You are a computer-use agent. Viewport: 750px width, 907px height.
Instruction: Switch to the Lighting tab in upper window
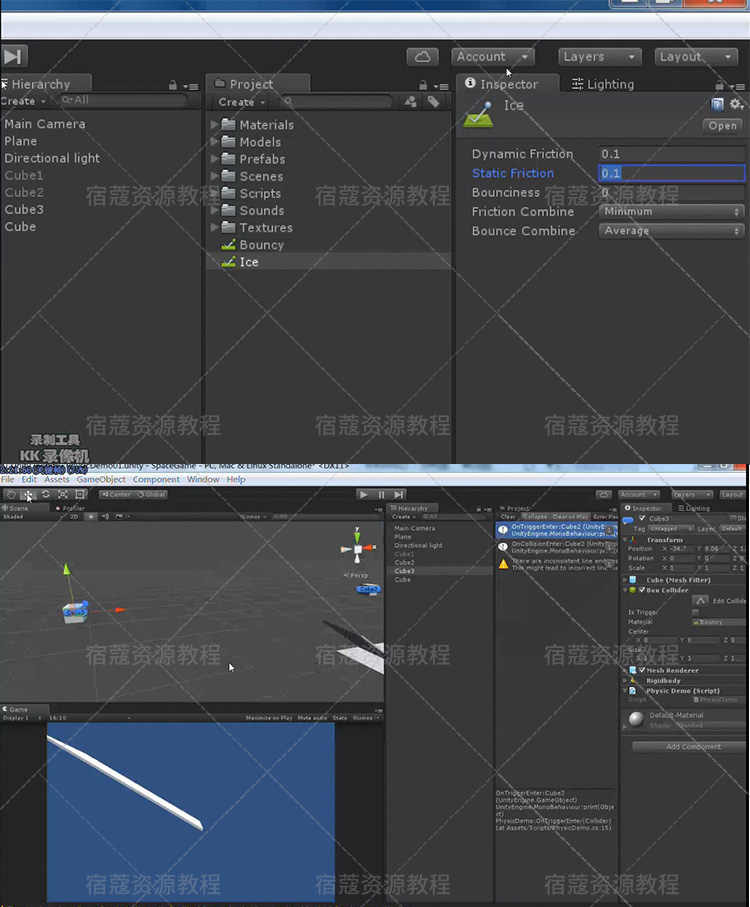coord(603,84)
